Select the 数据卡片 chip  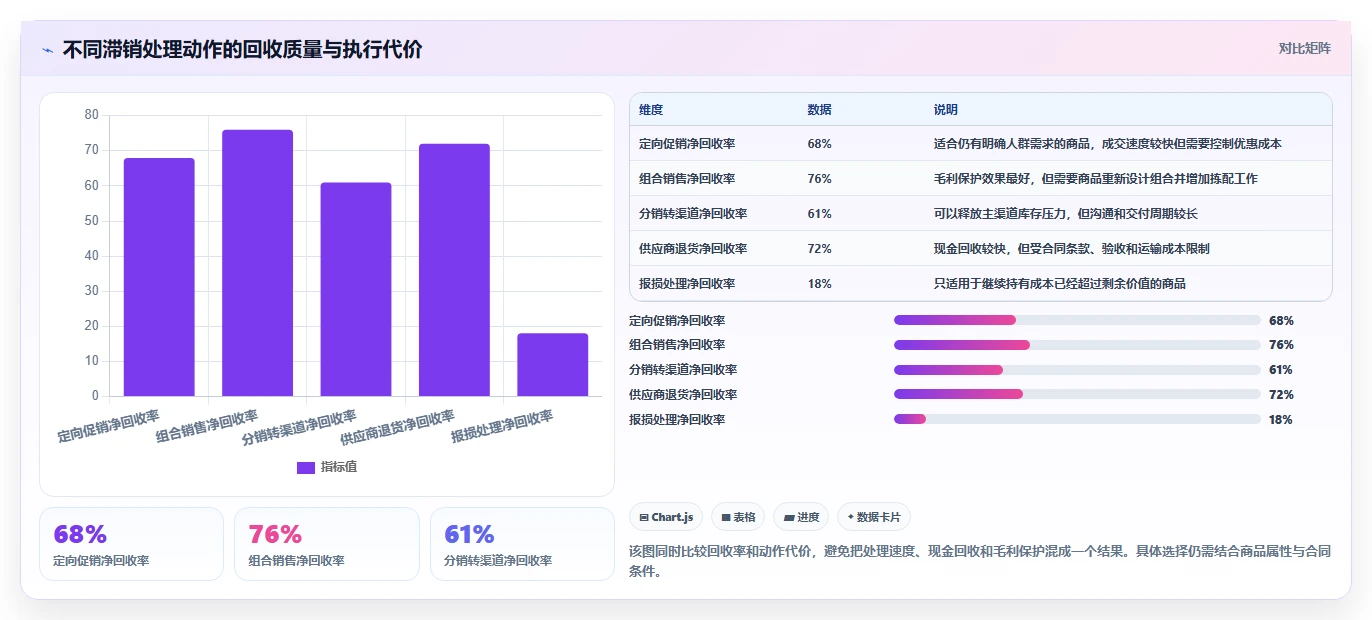874,517
